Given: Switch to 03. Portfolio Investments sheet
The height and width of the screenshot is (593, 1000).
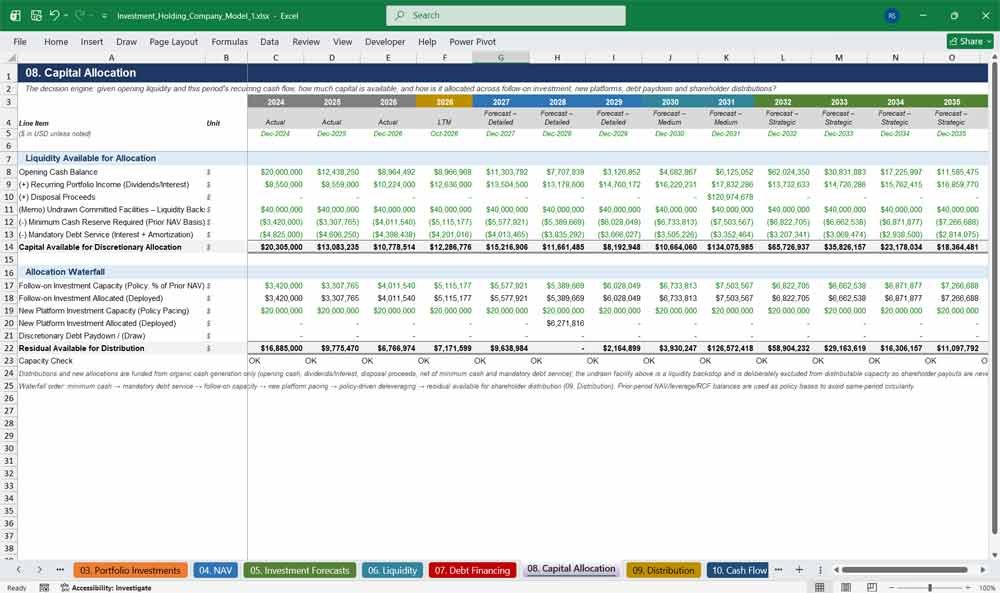Looking at the screenshot, I should click(130, 570).
